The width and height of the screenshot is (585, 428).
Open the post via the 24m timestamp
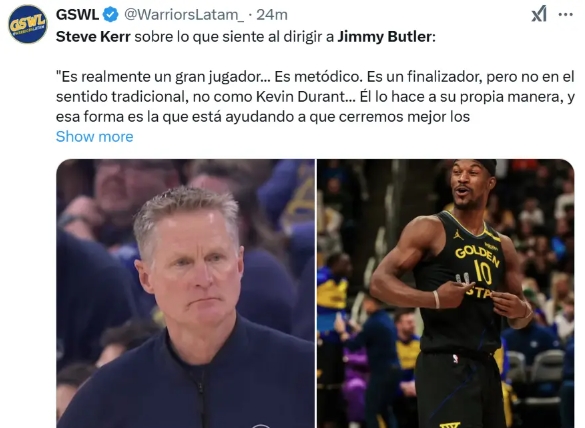272,15
